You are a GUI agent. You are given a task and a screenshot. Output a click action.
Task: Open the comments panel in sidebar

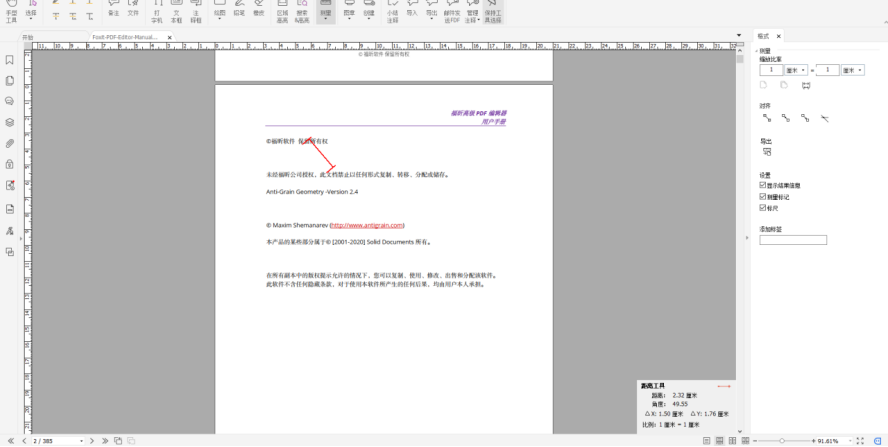[10, 101]
